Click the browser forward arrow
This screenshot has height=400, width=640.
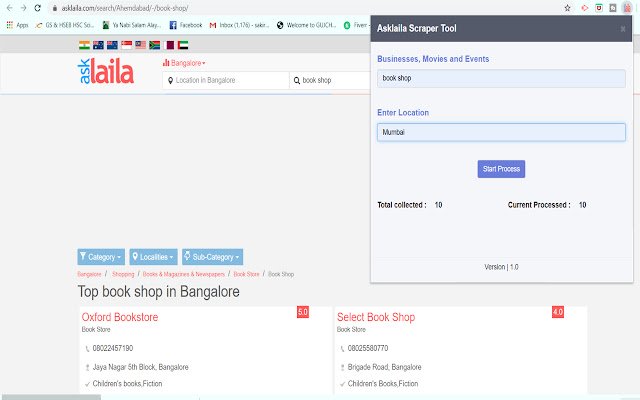tap(23, 8)
